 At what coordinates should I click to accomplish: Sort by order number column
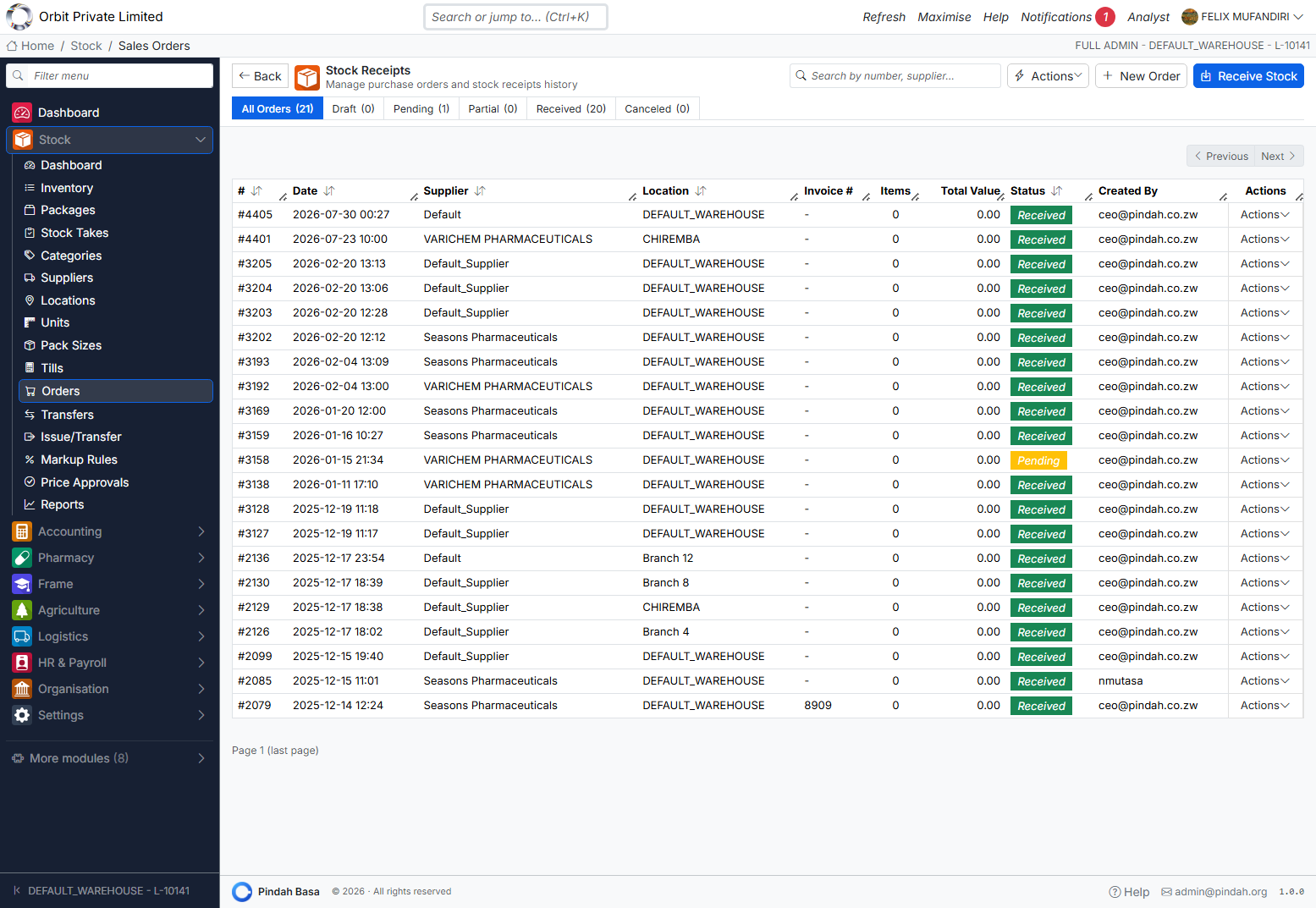(x=256, y=191)
